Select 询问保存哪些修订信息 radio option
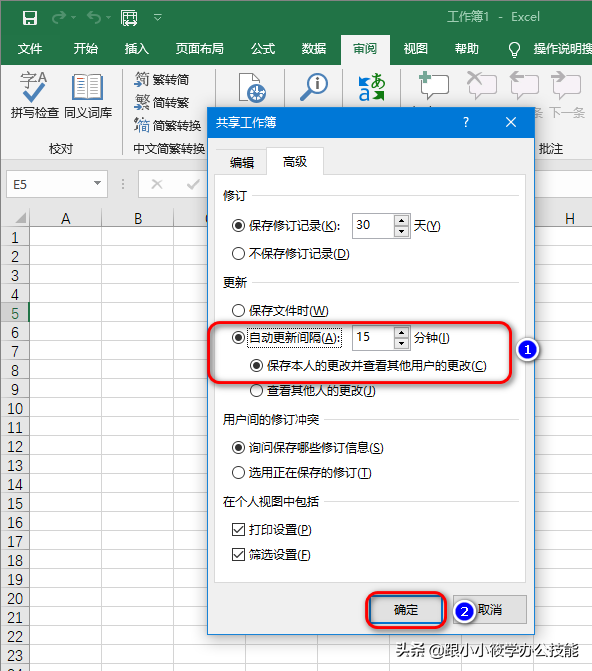 coord(307,448)
